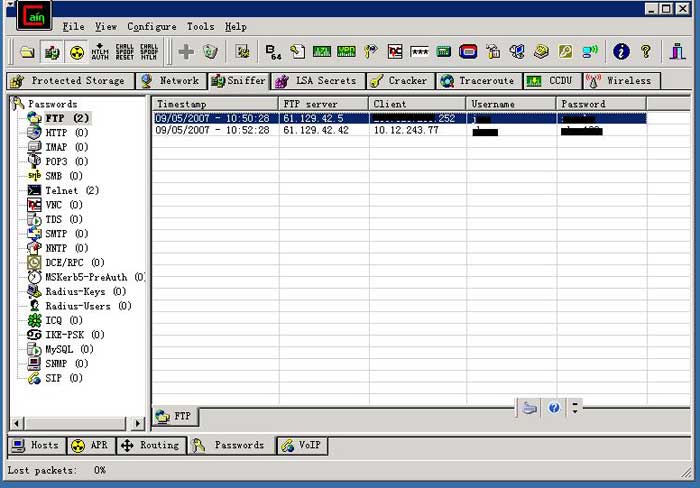Click the tree scrollbar right arrow
This screenshot has width=700, height=488.
click(138, 423)
